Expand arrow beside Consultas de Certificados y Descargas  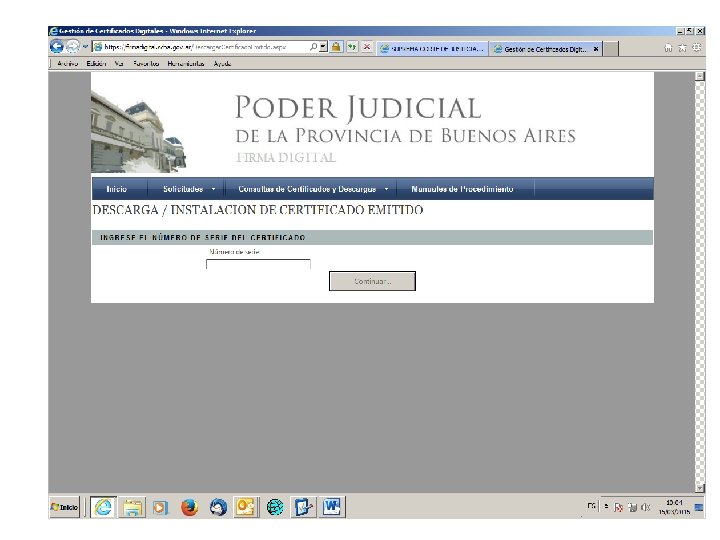(387, 189)
